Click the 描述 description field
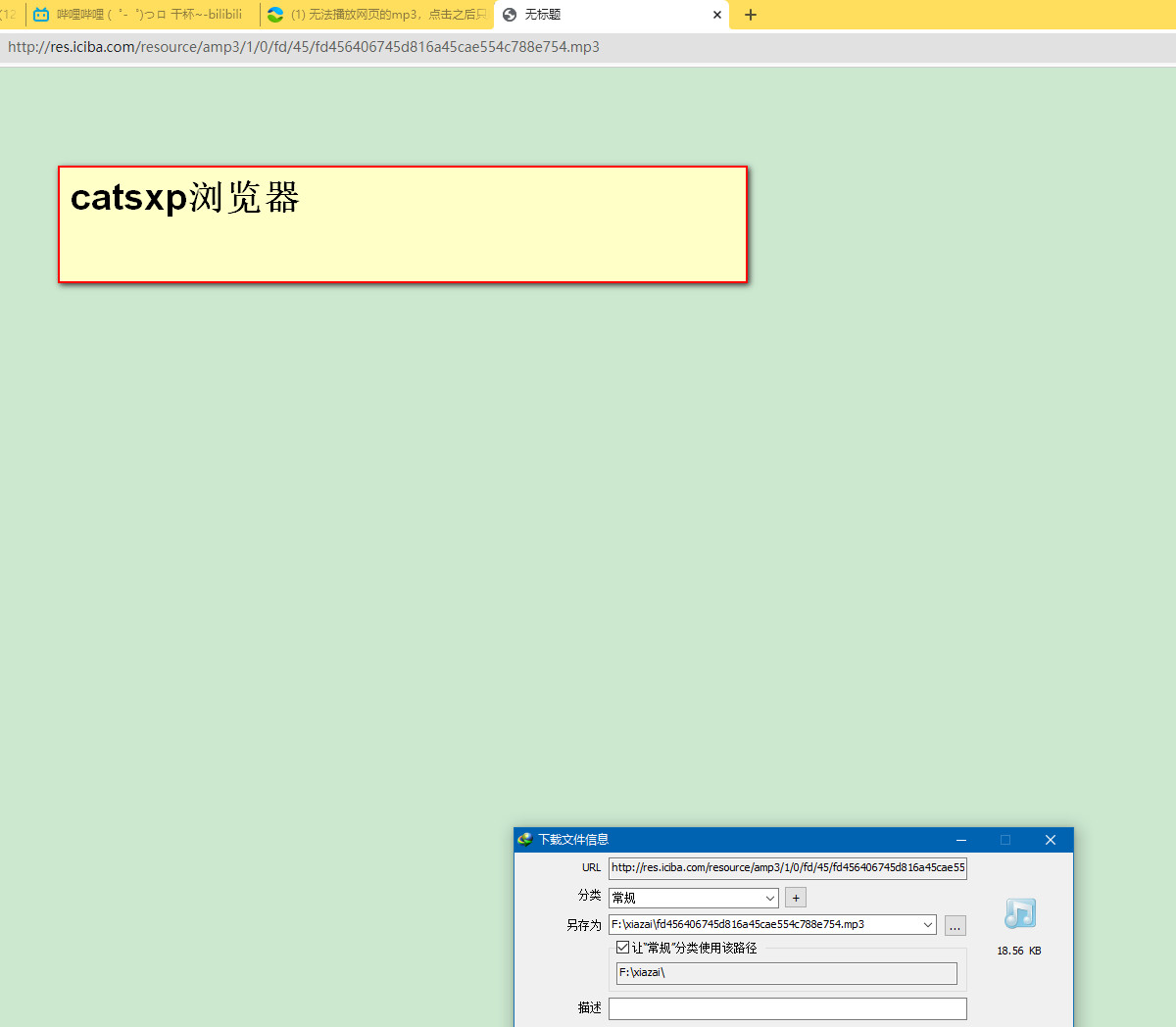 788,1008
